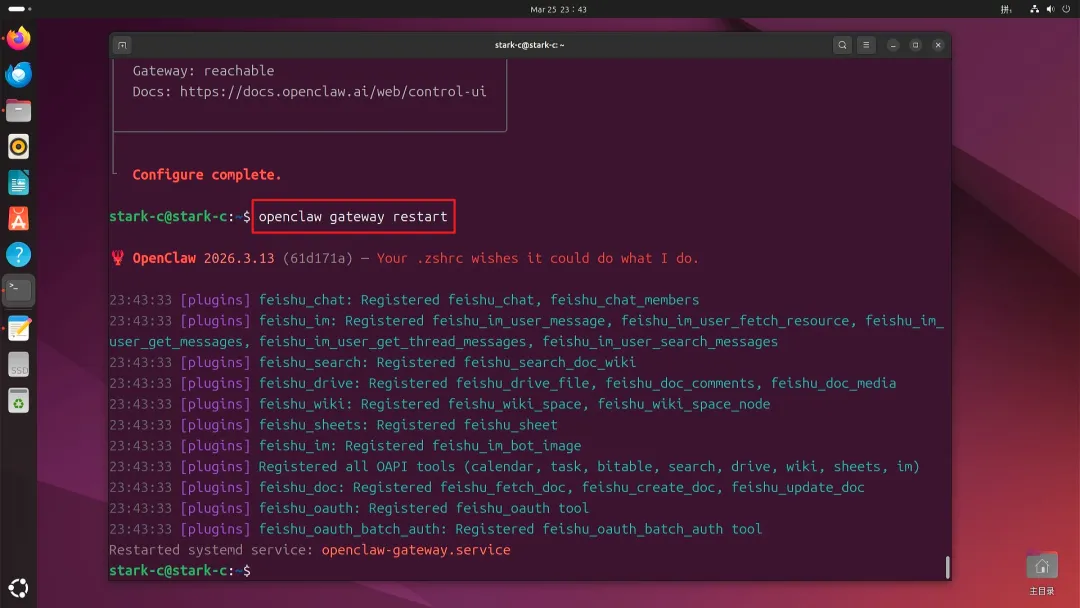The image size is (1080, 608).
Task: Open the Help icon in dock
Action: tap(19, 255)
